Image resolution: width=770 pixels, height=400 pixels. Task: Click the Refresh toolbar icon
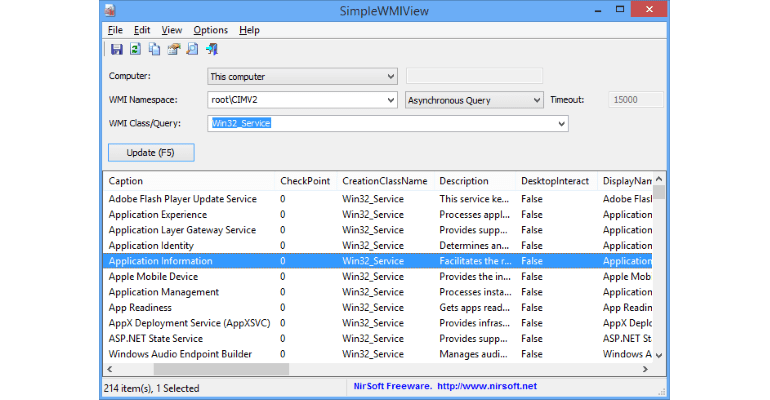click(x=135, y=49)
